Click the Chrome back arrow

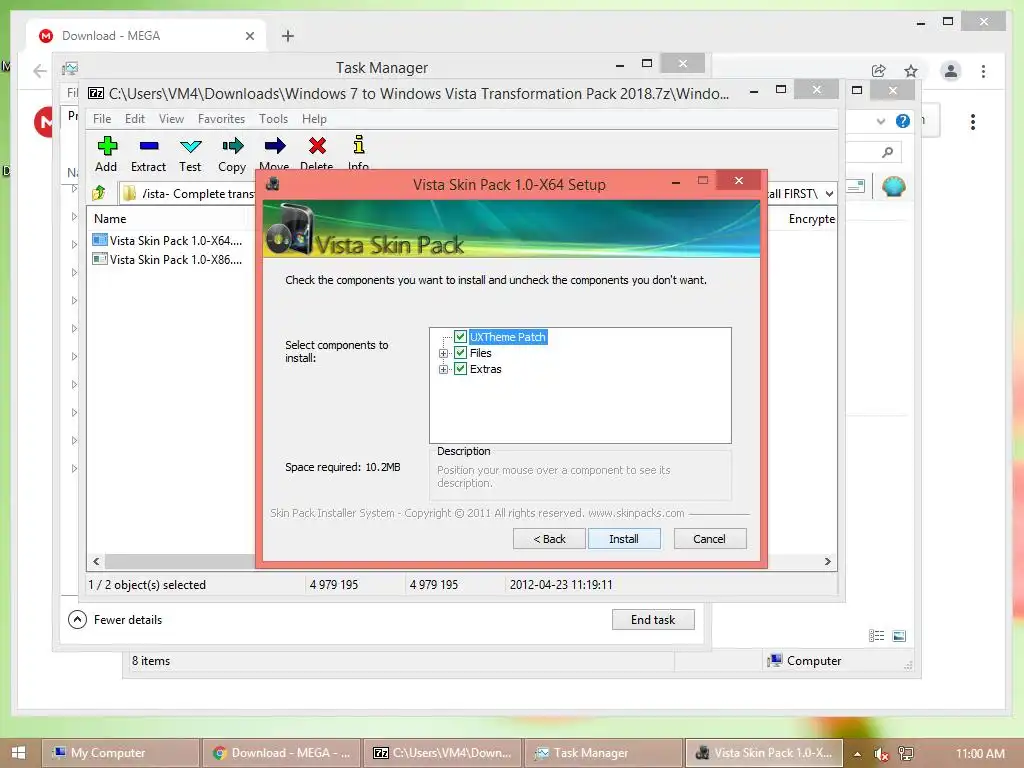coord(40,71)
